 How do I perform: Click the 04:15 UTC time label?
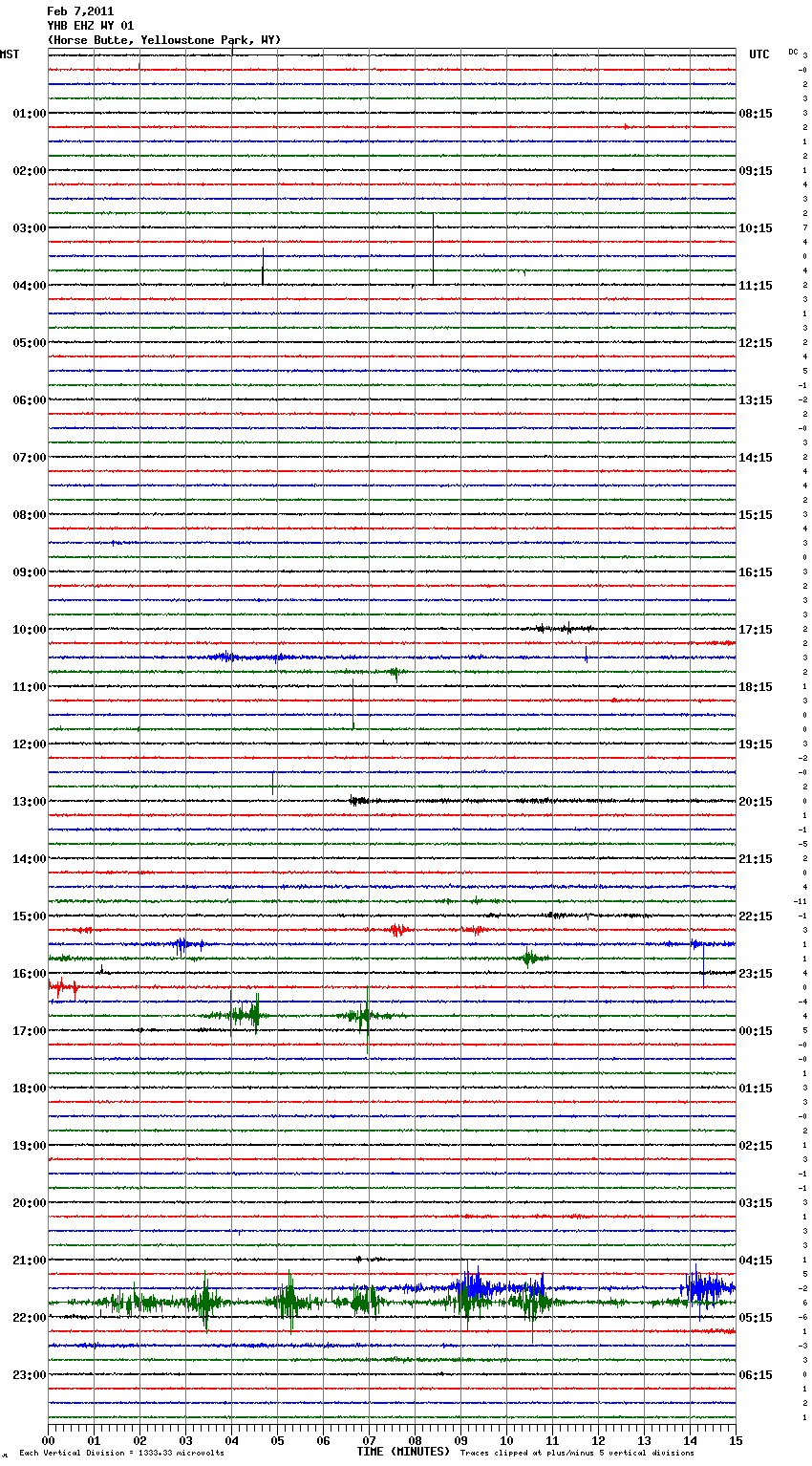click(756, 1261)
